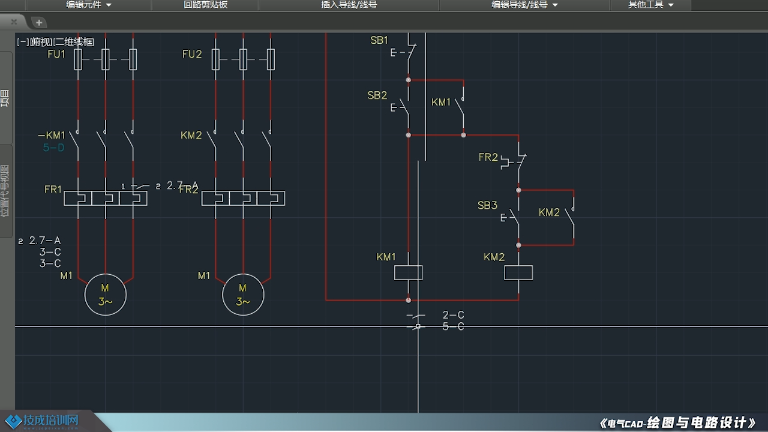The width and height of the screenshot is (768, 432).
Task: Select the left motor M 3~ symbol
Action: (105, 295)
